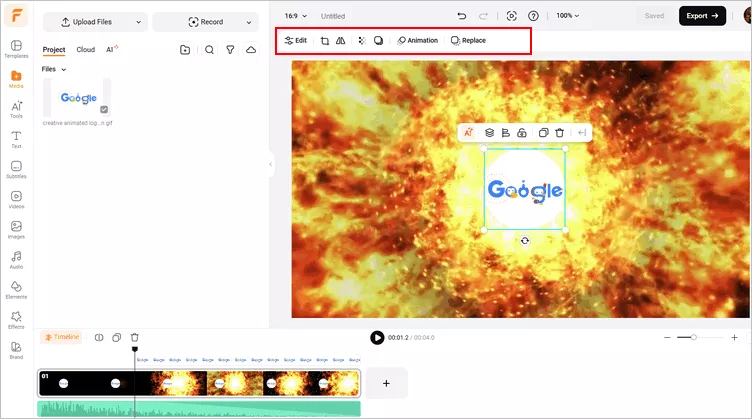Expand the Files dropdown
Image resolution: width=752 pixels, height=419 pixels.
tap(54, 69)
